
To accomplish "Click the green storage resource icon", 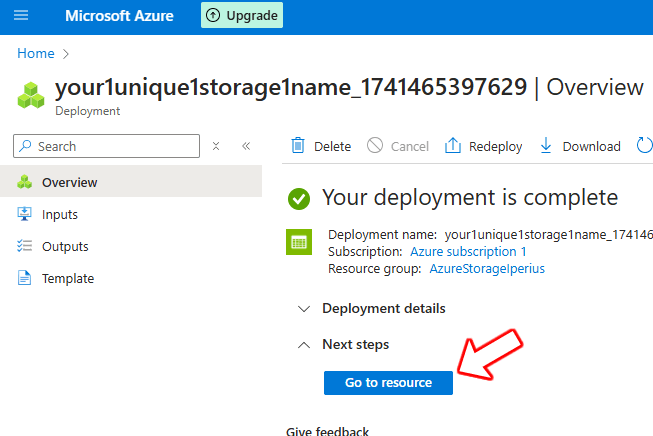I will pyautogui.click(x=299, y=242).
